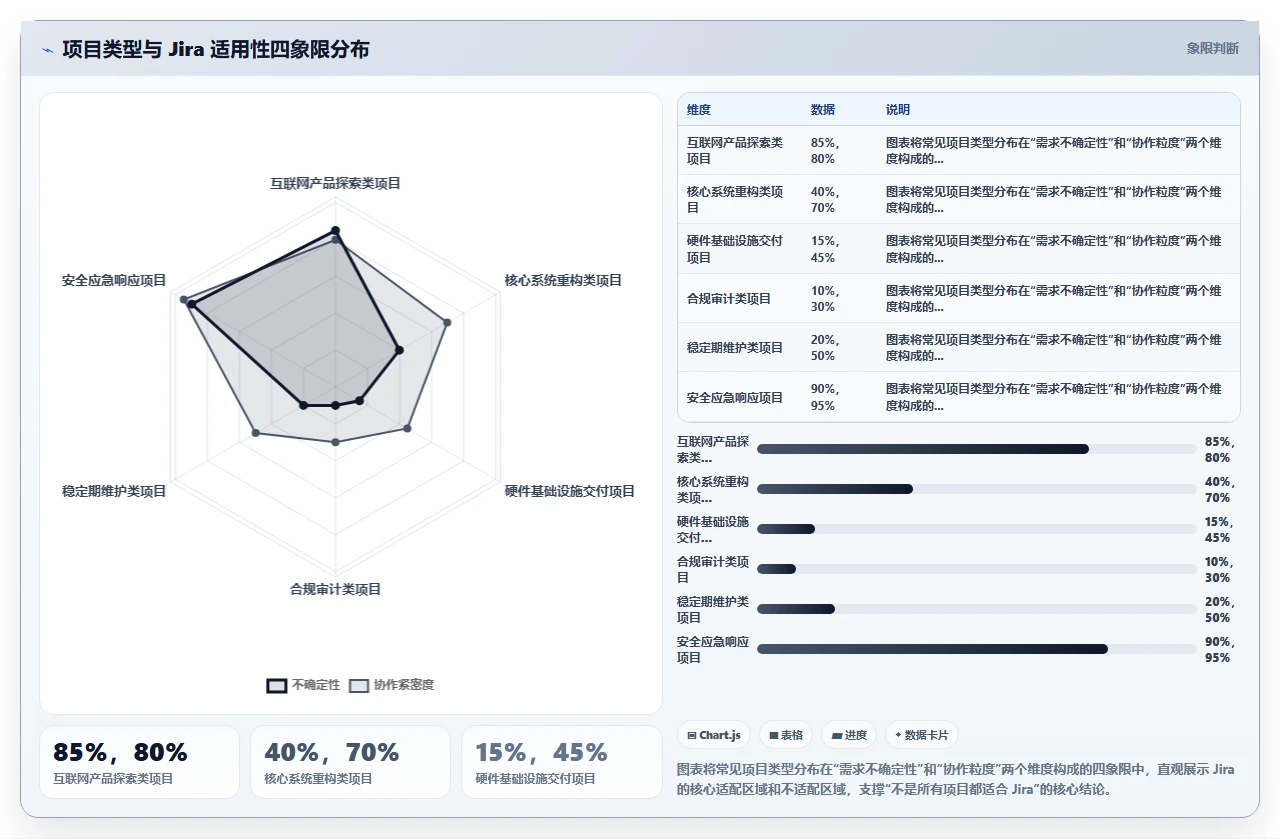1280x839 pixels.
Task: Click 不确定性 point on 核心系统重构 axis
Action: click(x=399, y=350)
